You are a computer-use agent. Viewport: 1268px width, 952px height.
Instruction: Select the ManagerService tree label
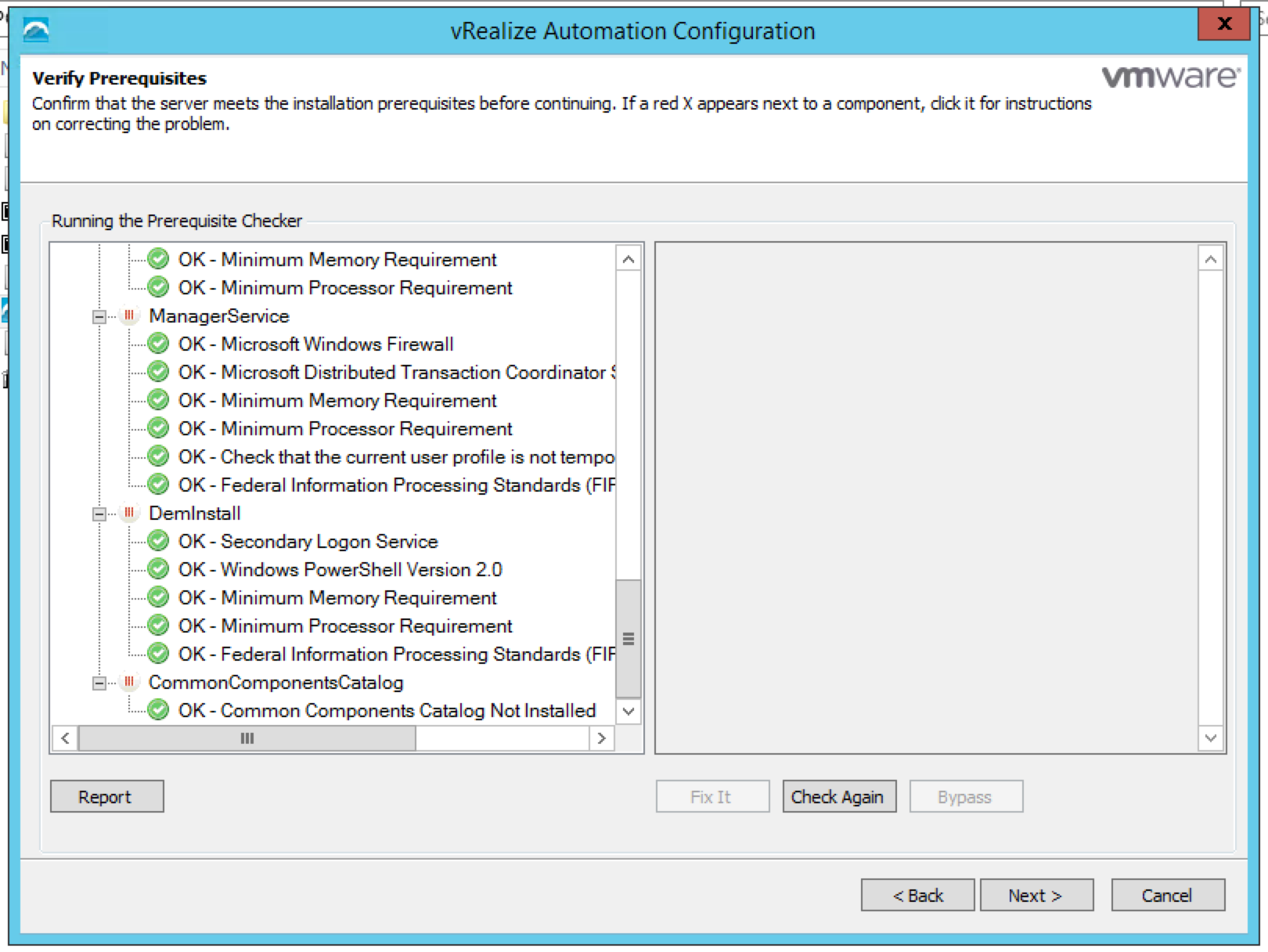tap(219, 316)
